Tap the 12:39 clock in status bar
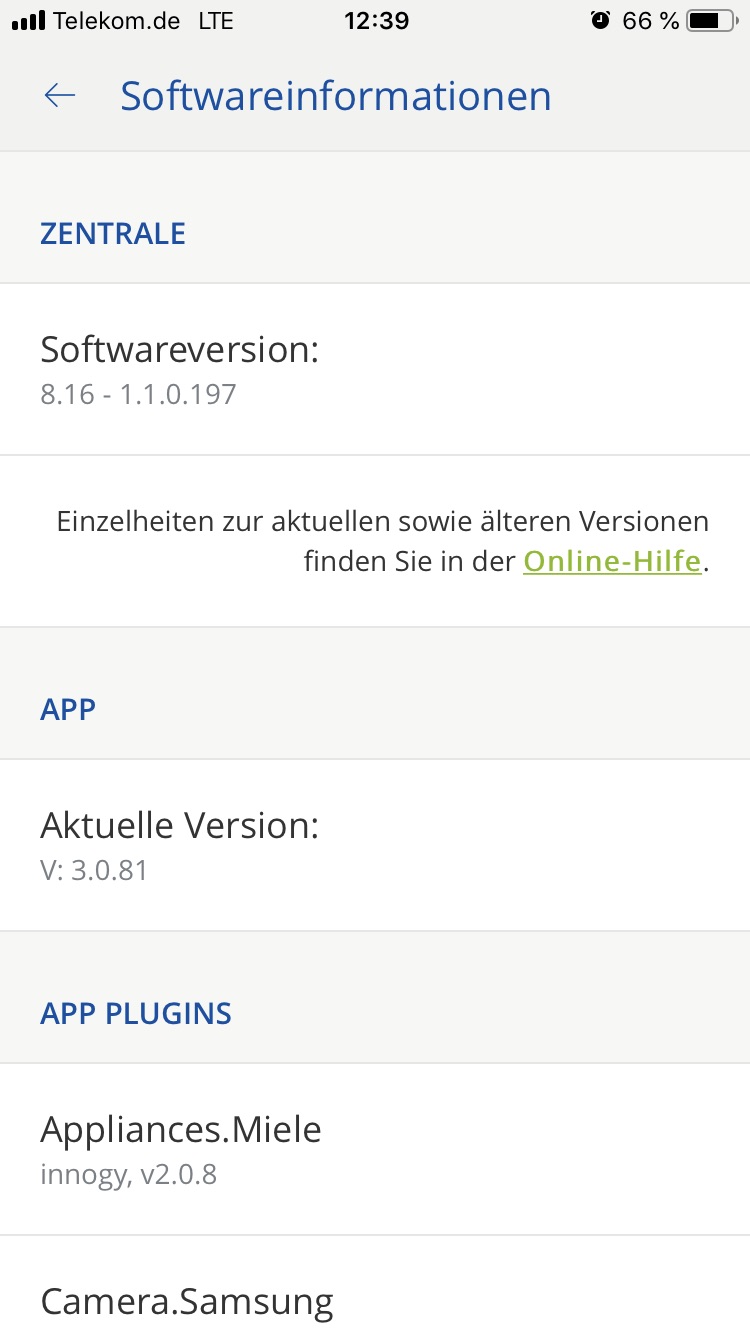Viewport: 750px width, 1334px height. 376,20
